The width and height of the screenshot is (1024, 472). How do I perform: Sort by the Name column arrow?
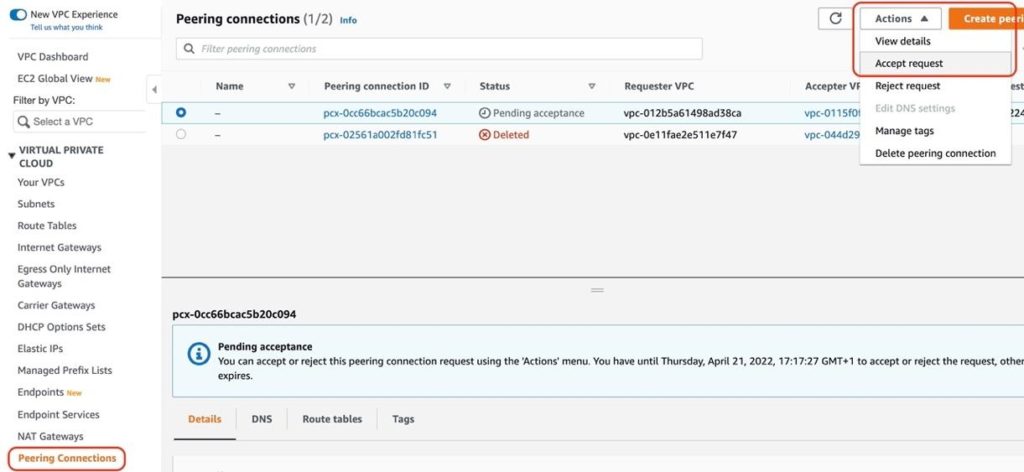tap(292, 86)
